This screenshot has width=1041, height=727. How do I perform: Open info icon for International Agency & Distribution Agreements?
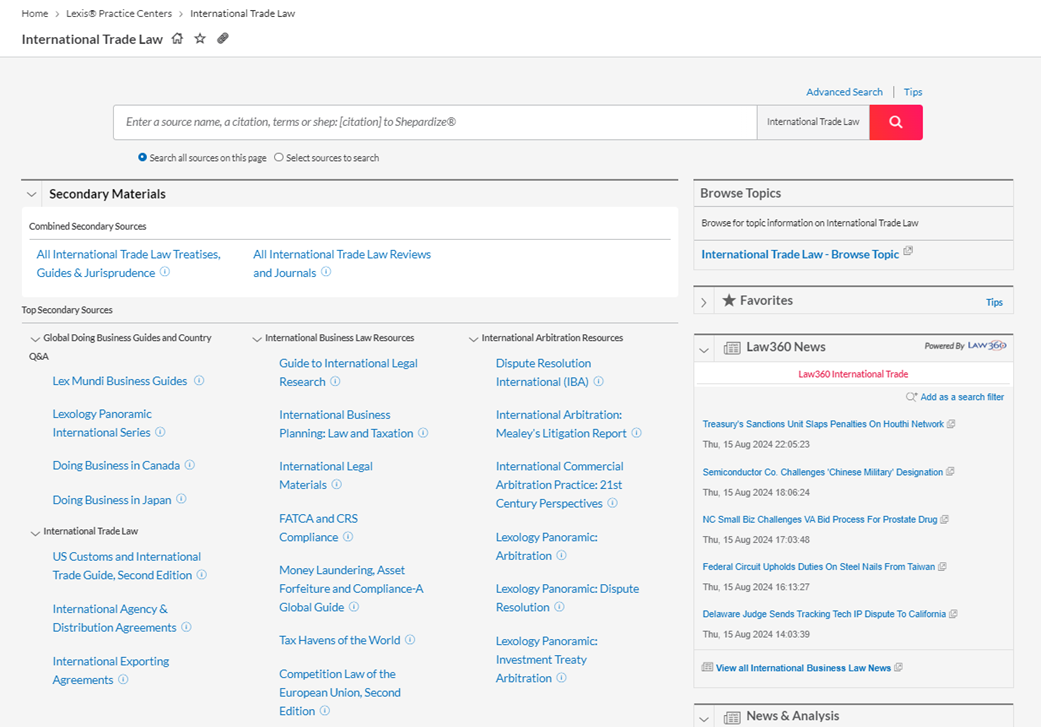tap(187, 627)
